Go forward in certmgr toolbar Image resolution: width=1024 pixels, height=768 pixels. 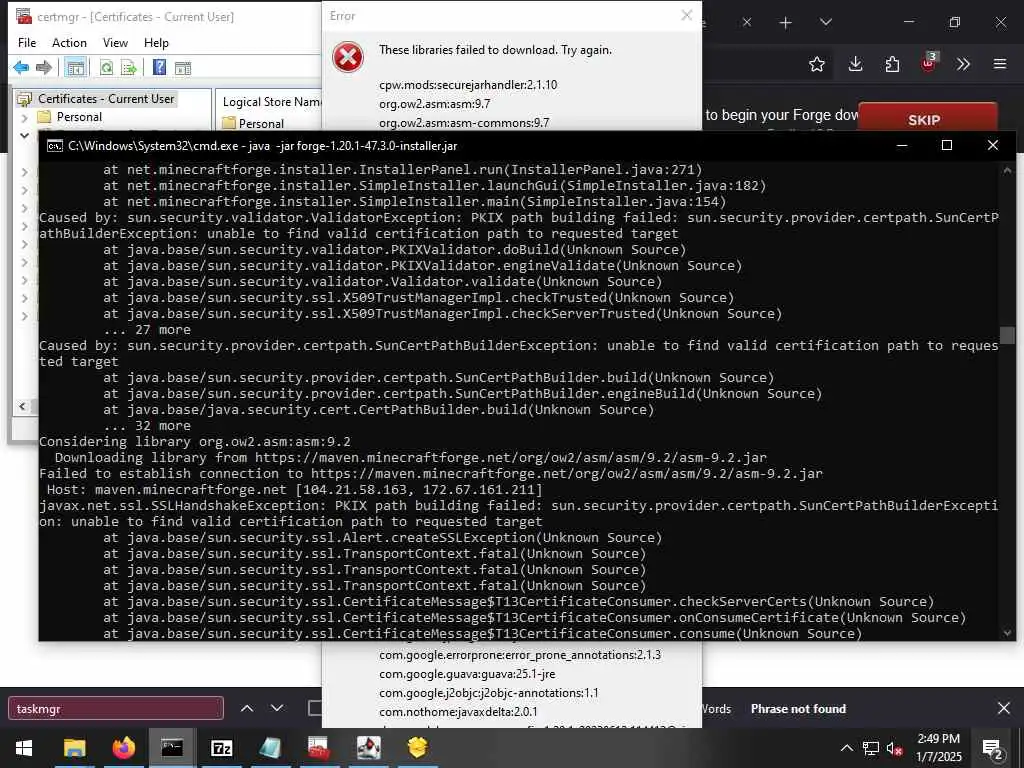tap(44, 67)
